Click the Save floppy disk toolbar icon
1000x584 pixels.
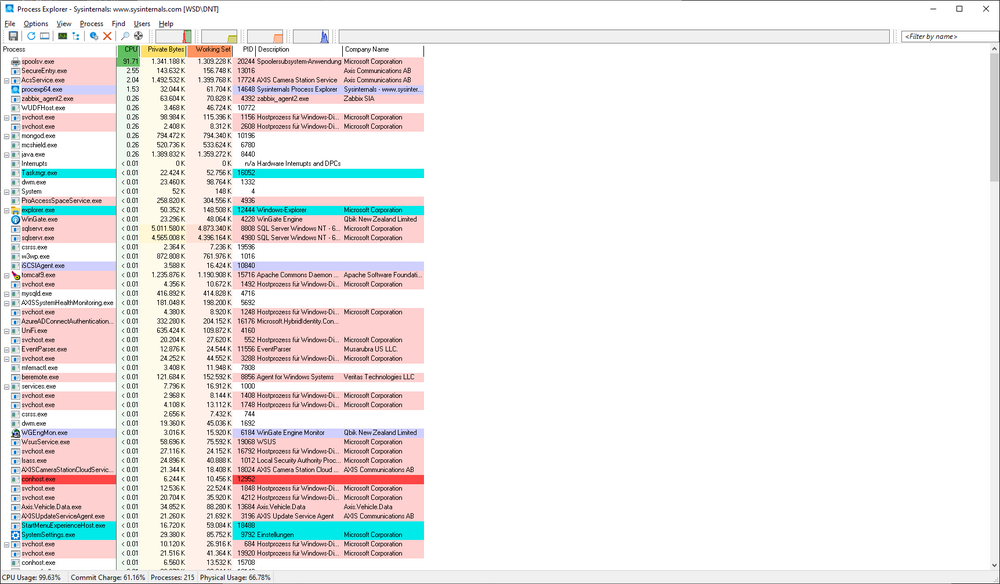click(x=13, y=36)
